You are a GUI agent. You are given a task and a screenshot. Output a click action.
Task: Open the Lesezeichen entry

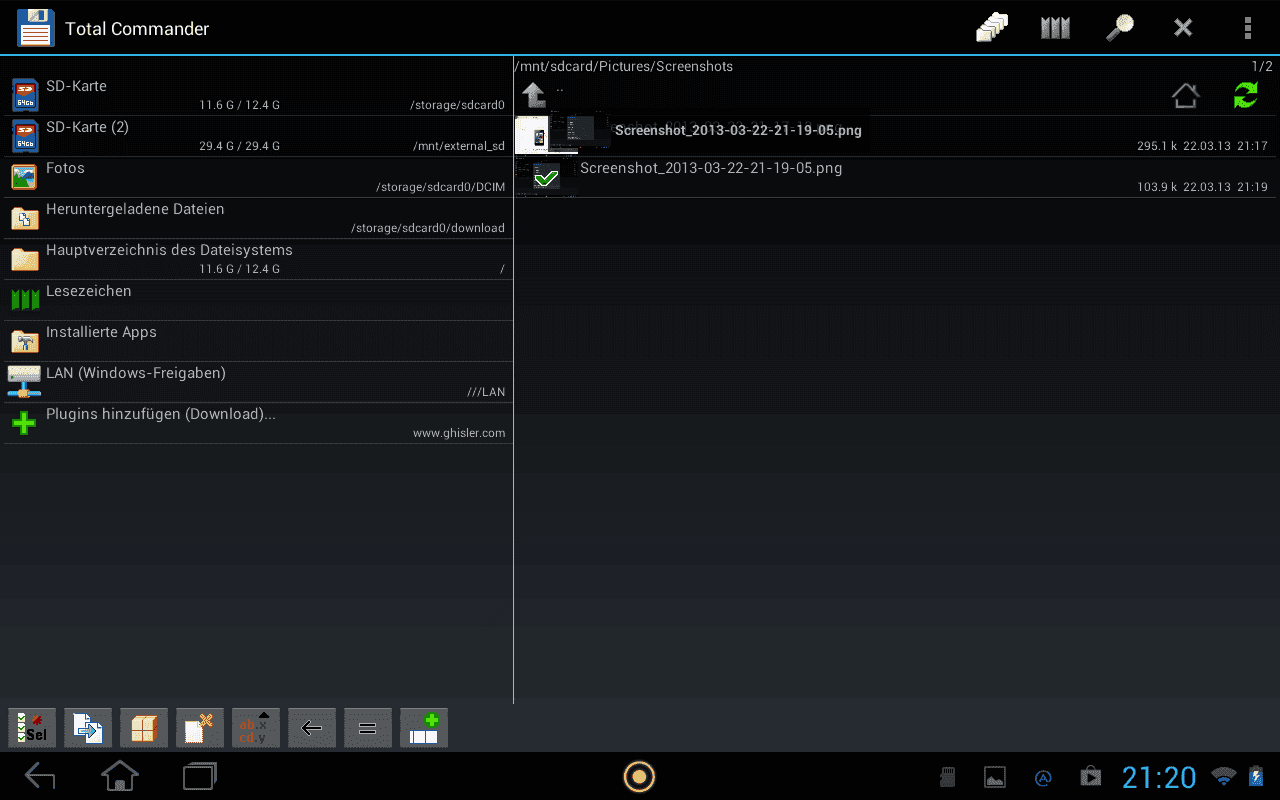click(258, 300)
